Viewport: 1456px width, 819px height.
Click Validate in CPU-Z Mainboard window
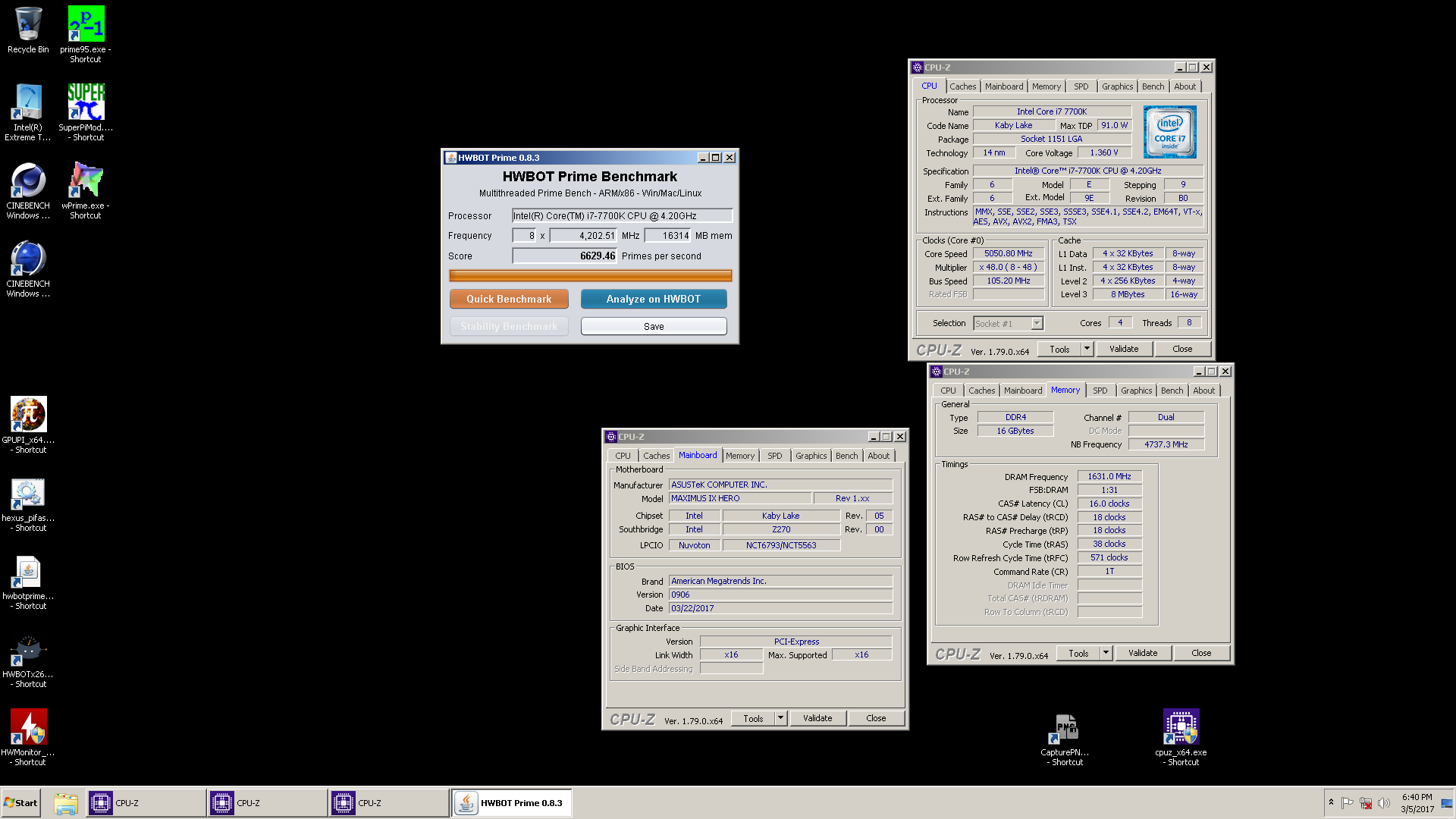(817, 718)
